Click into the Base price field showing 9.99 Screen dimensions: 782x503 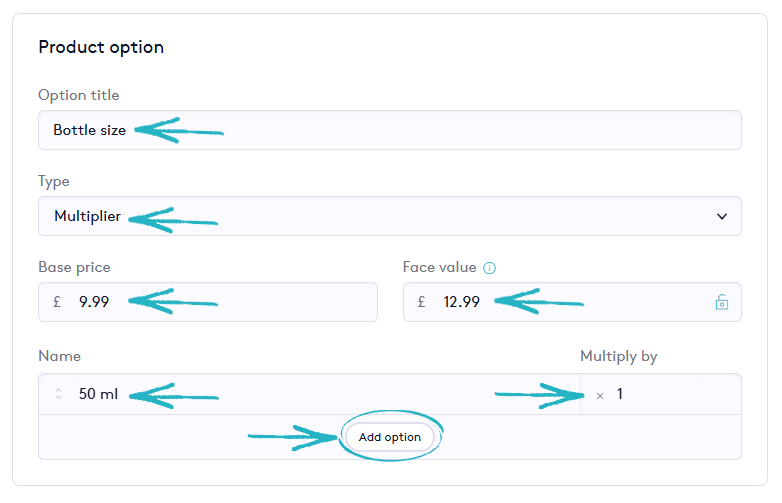tap(94, 302)
